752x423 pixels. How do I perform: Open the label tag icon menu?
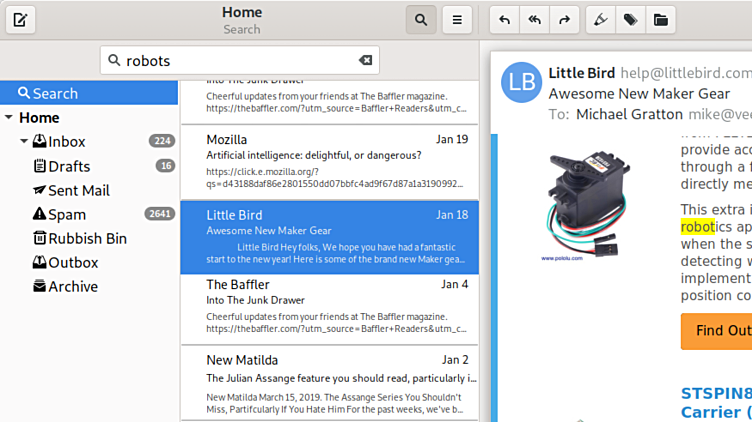click(629, 20)
